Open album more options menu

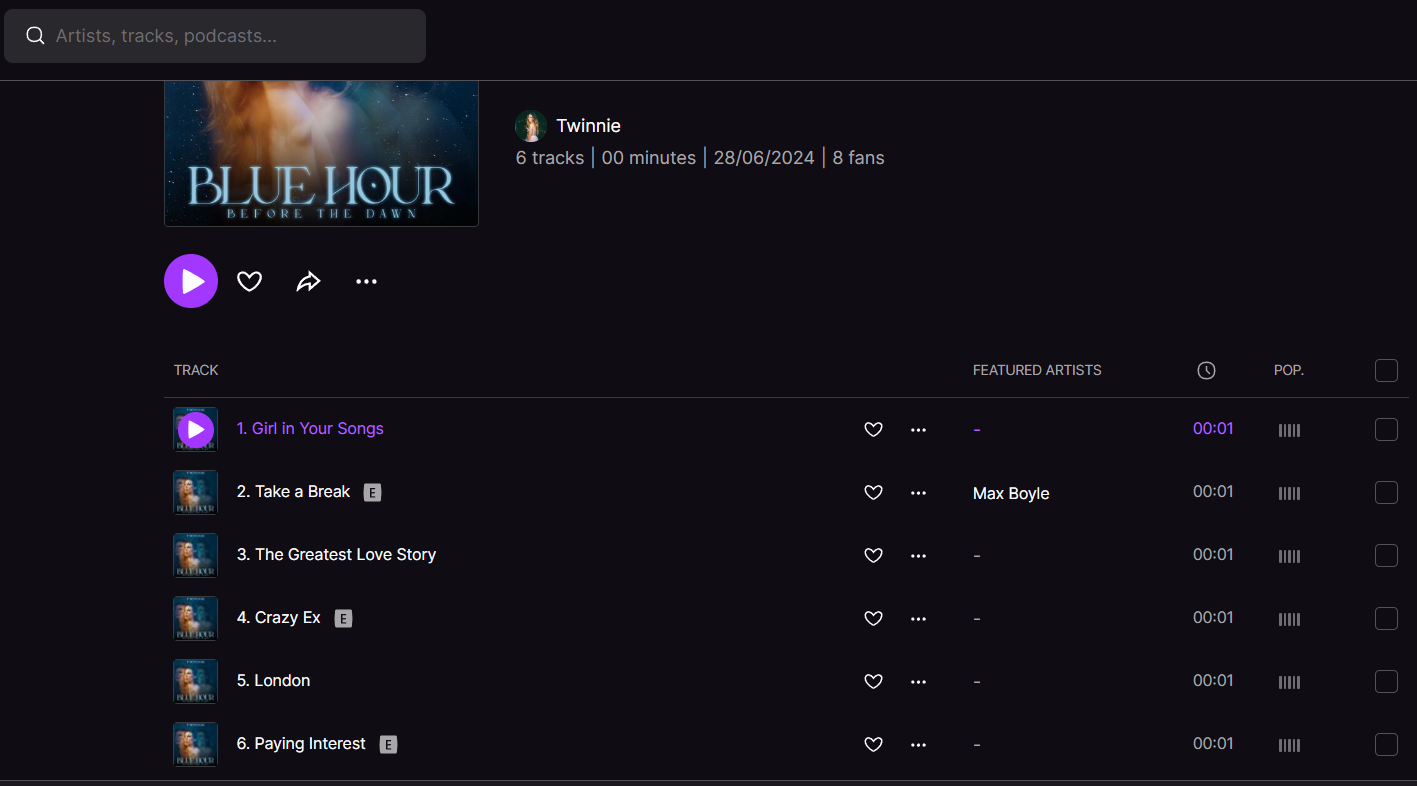click(367, 282)
